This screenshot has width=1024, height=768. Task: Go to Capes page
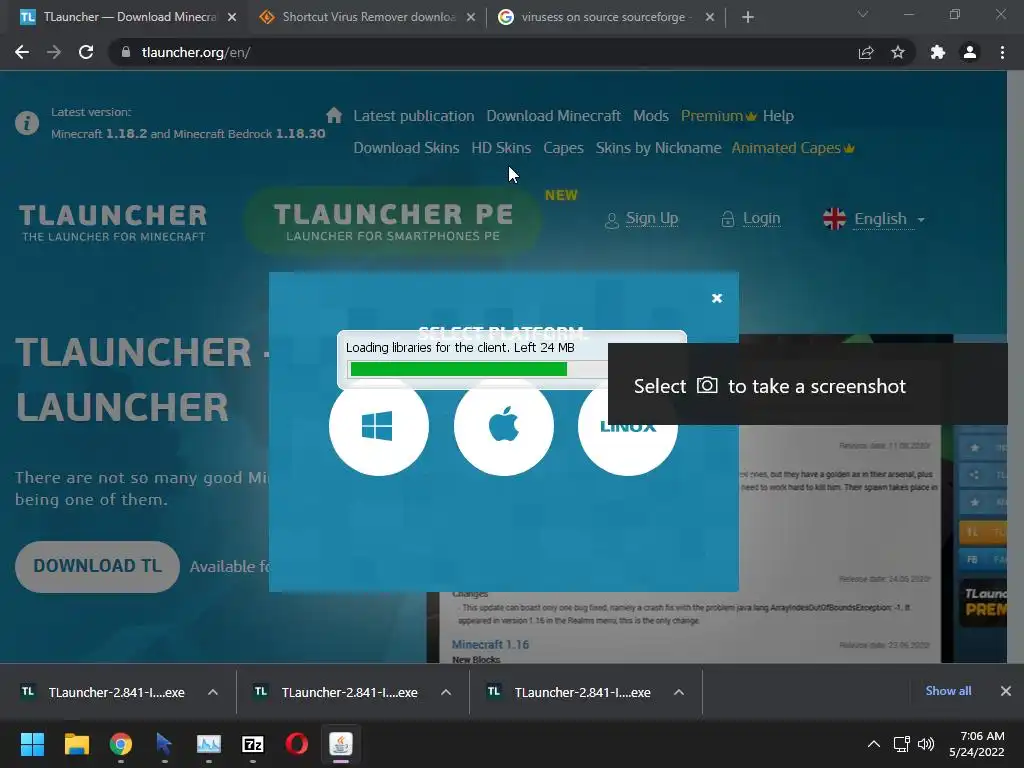[x=563, y=148]
